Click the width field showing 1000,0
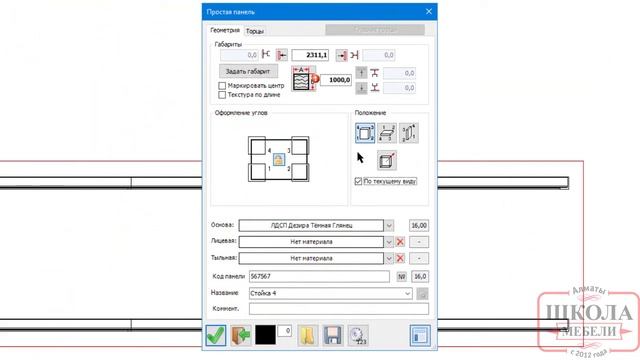 [x=336, y=80]
